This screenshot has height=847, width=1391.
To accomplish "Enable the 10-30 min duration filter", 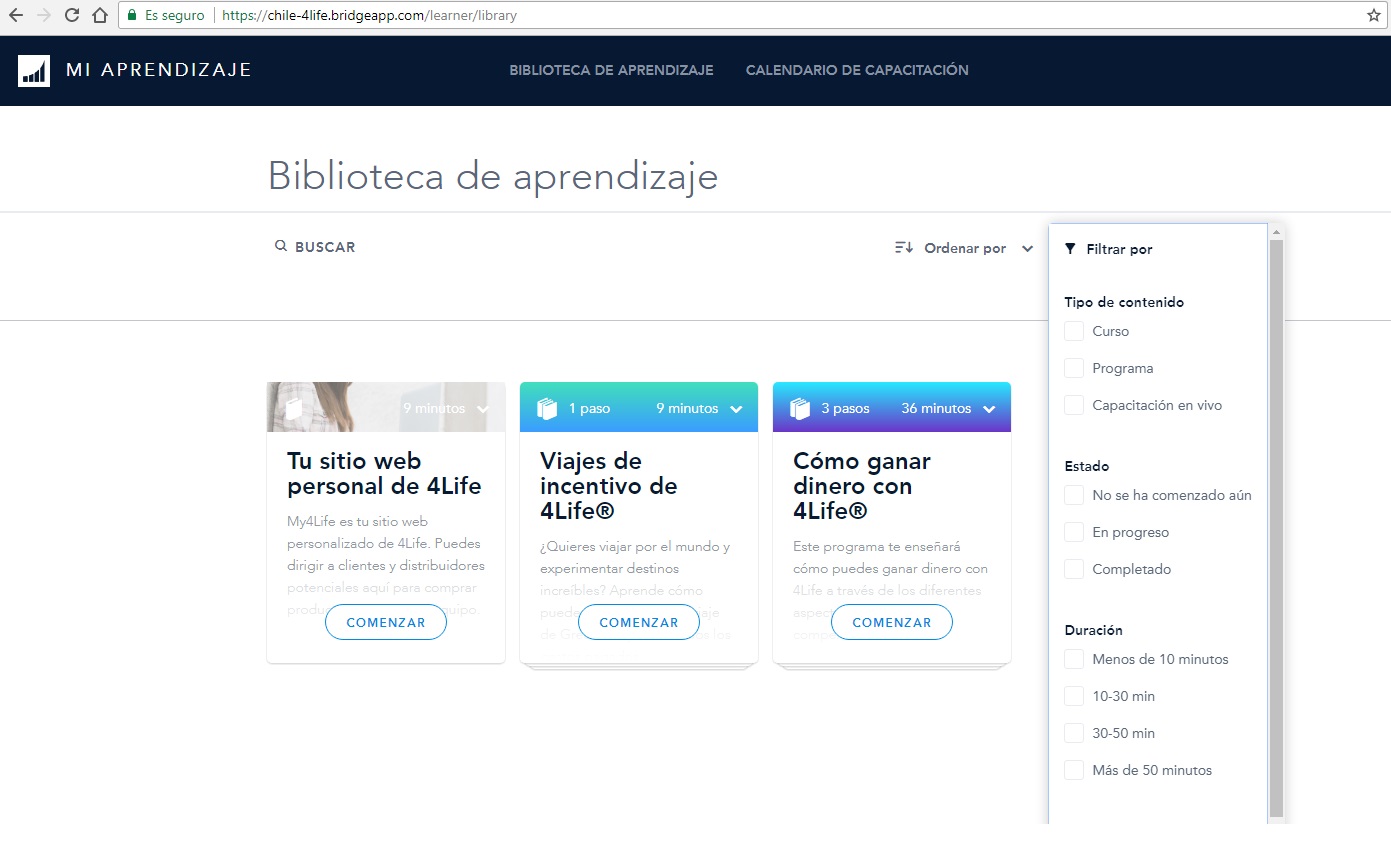I will tap(1074, 696).
